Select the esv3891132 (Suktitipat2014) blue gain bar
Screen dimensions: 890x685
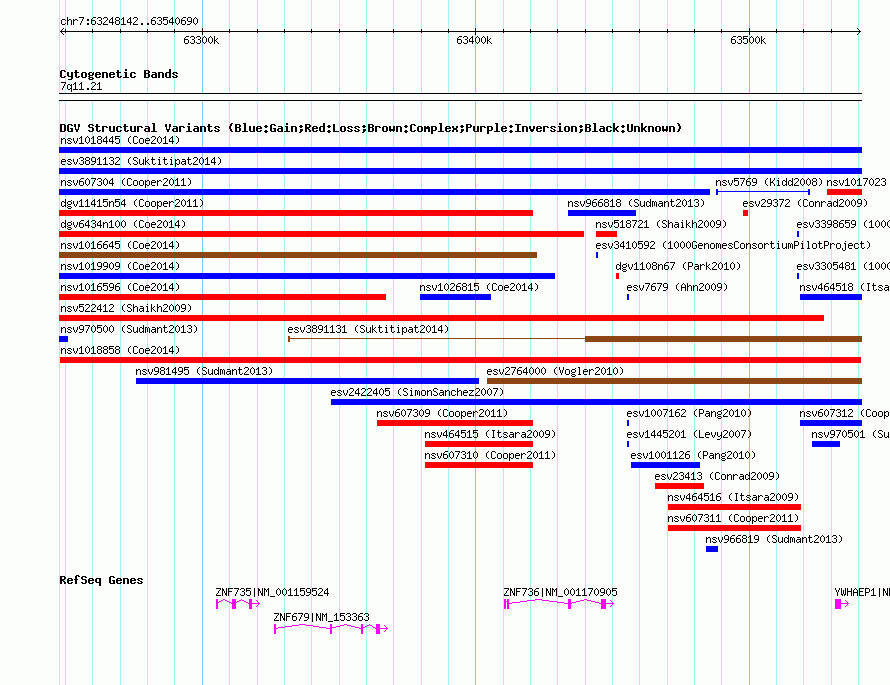pyautogui.click(x=460, y=171)
